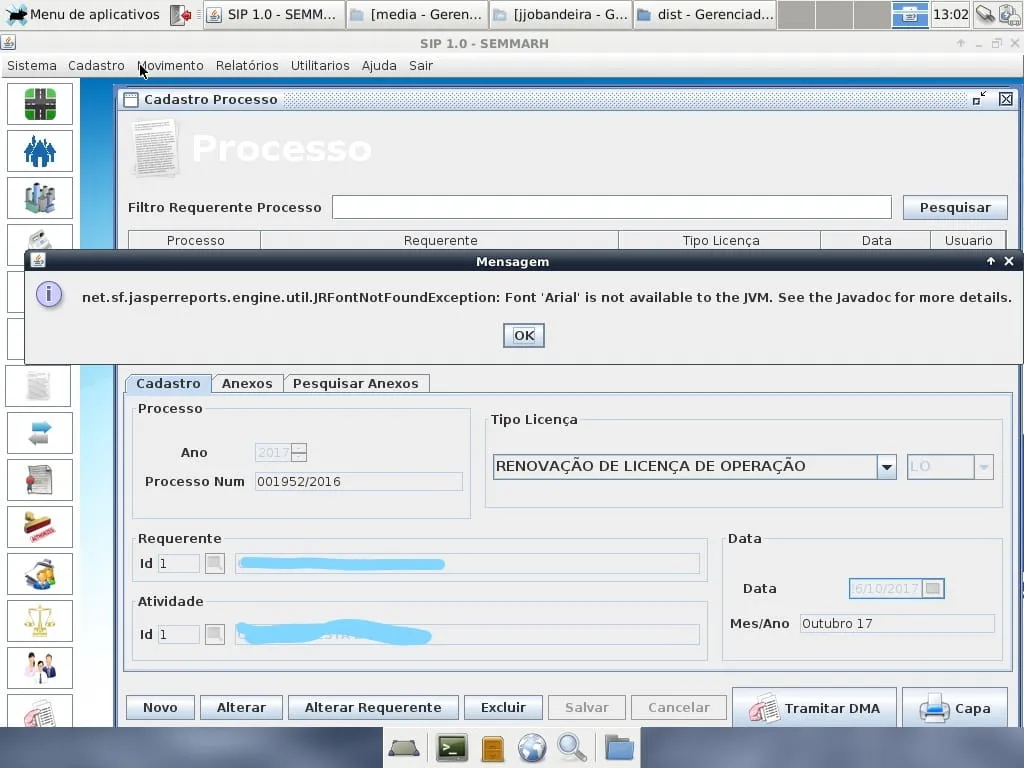Open the web browser globe dock icon

[x=532, y=748]
